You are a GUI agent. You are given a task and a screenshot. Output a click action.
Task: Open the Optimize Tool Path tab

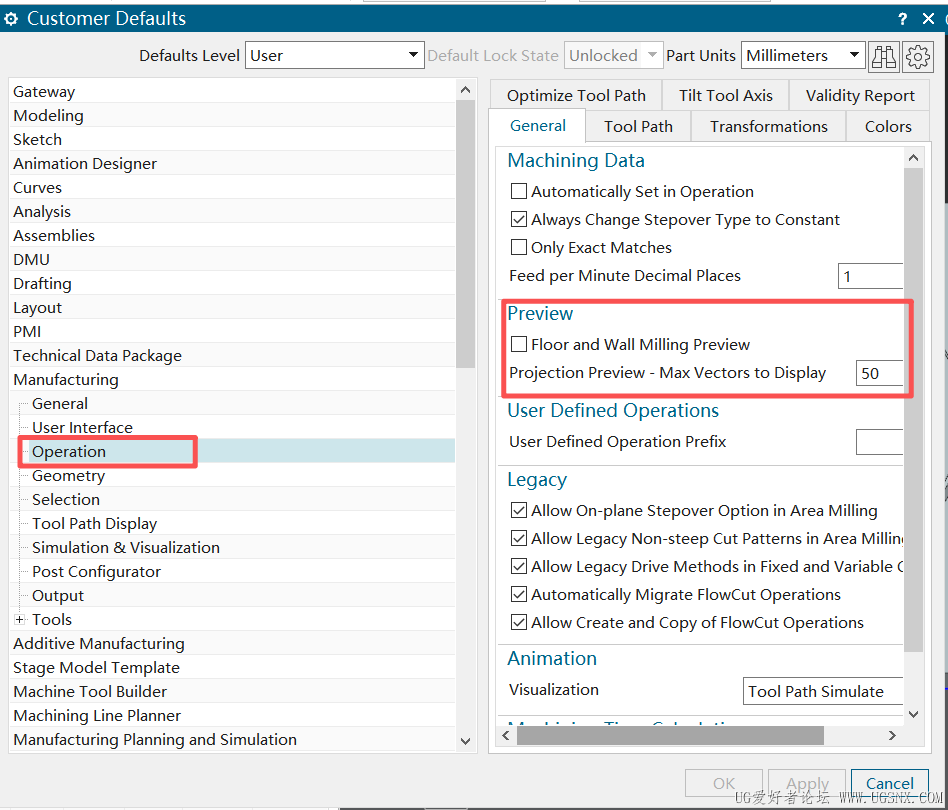click(x=576, y=96)
